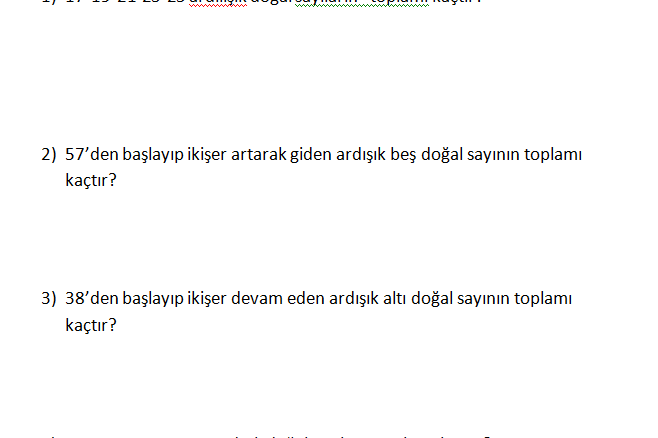Click "kaçtır?" below question 3's first line
Screen dimensions: 658x438
pyautogui.click(x=91, y=326)
